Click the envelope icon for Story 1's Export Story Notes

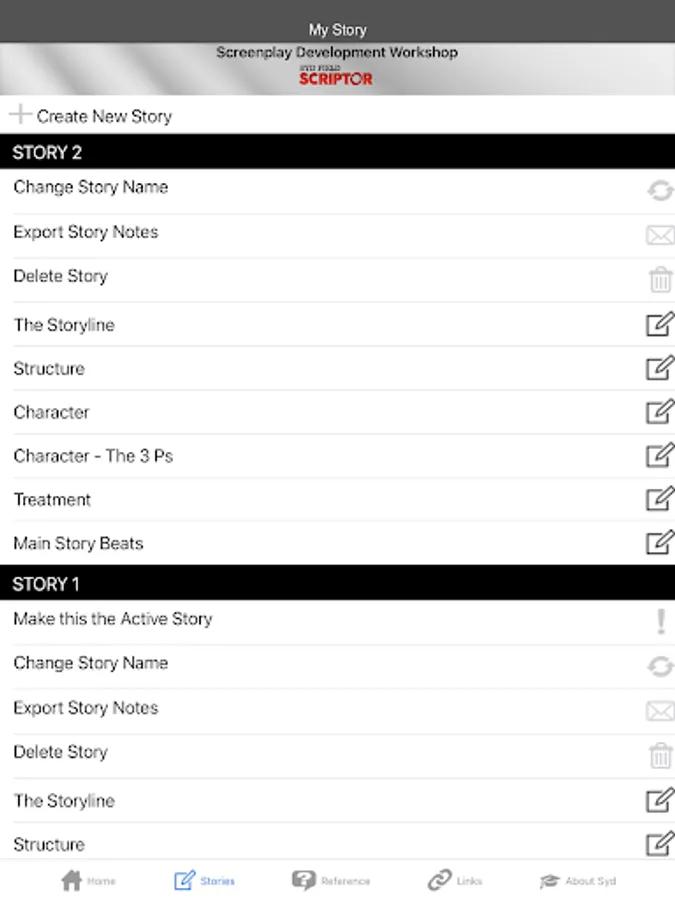[660, 711]
